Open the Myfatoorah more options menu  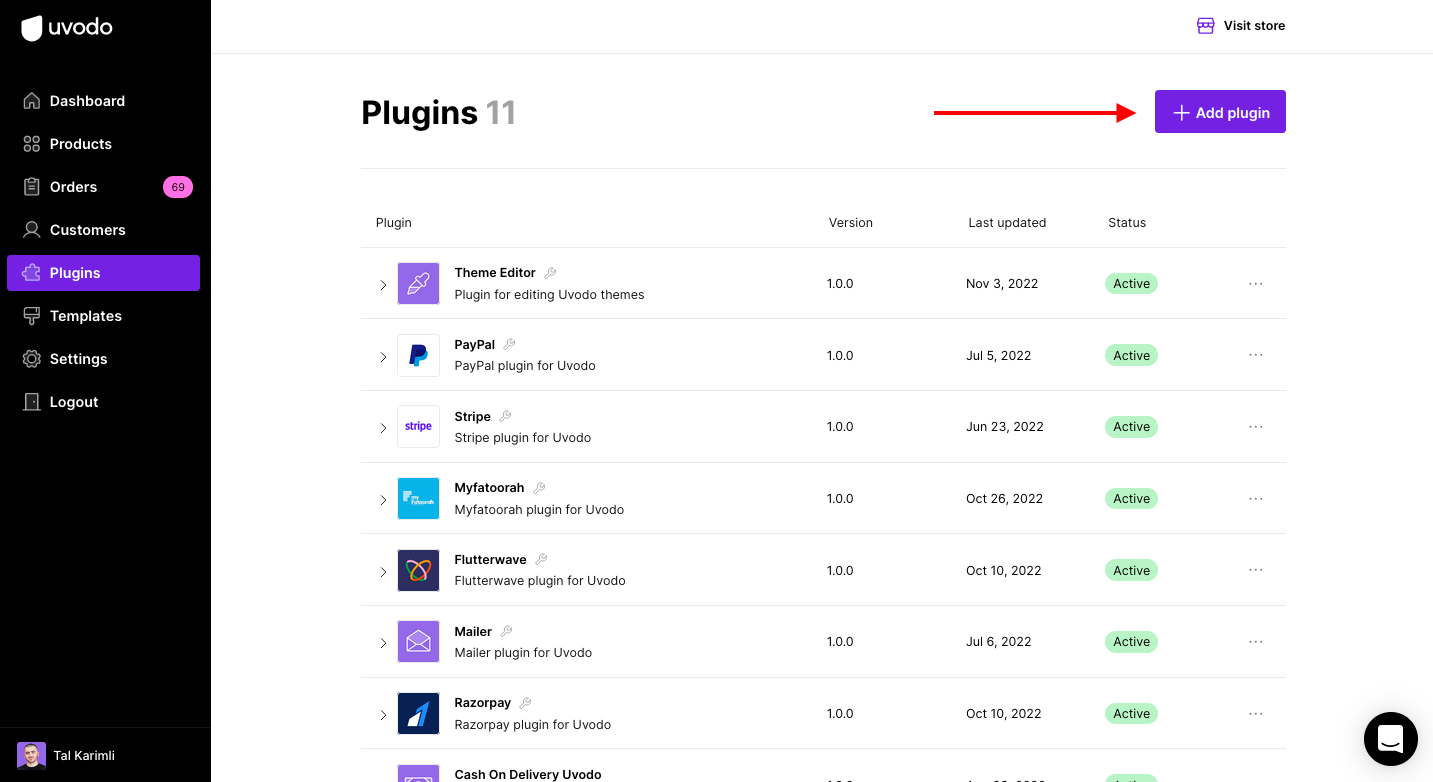(x=1256, y=498)
